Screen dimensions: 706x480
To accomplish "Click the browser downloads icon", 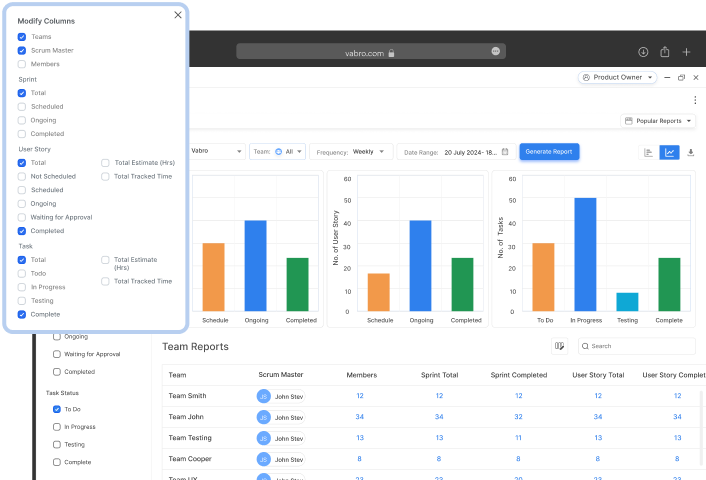I will (643, 52).
